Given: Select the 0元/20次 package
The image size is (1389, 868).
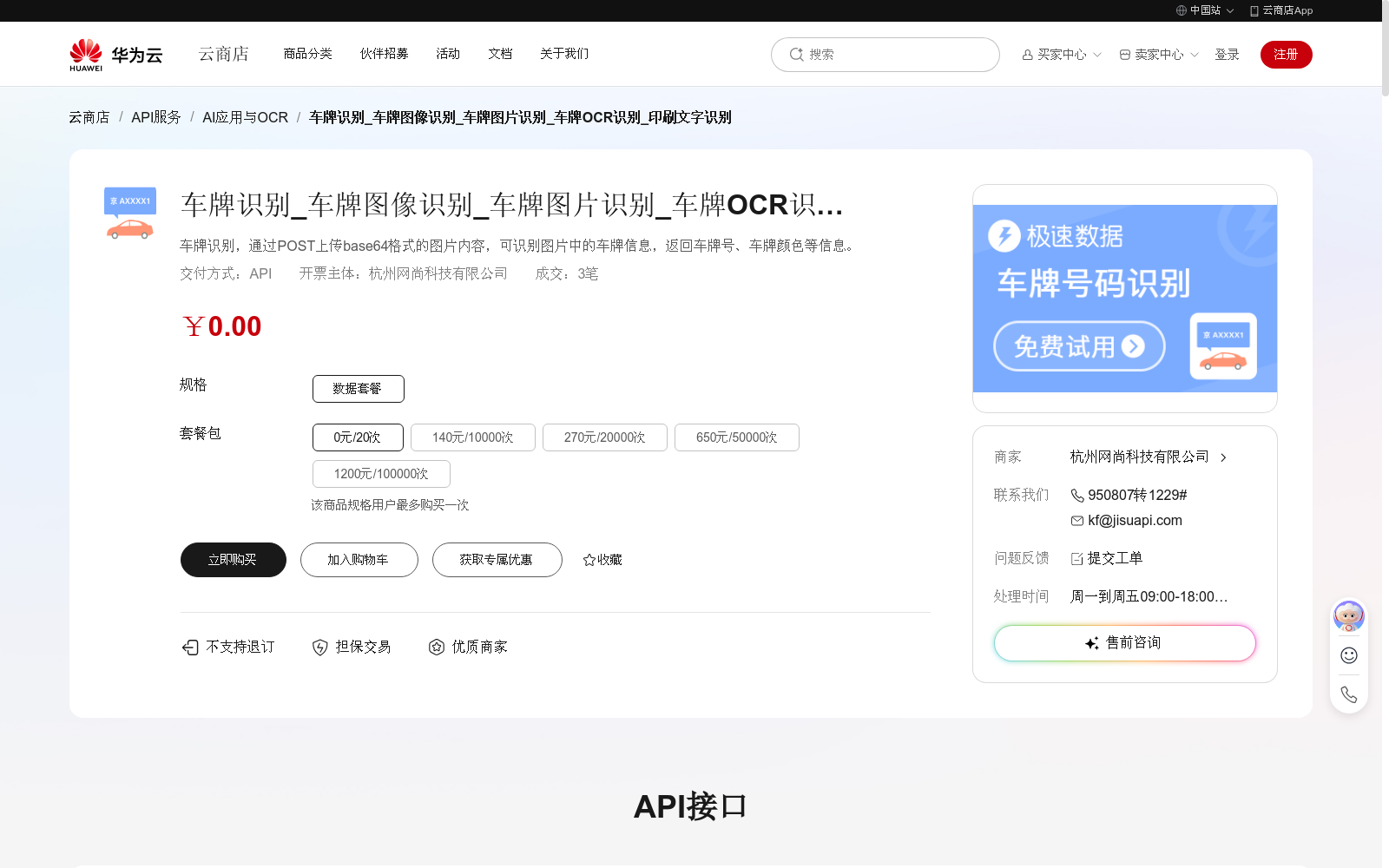Looking at the screenshot, I should click(358, 437).
